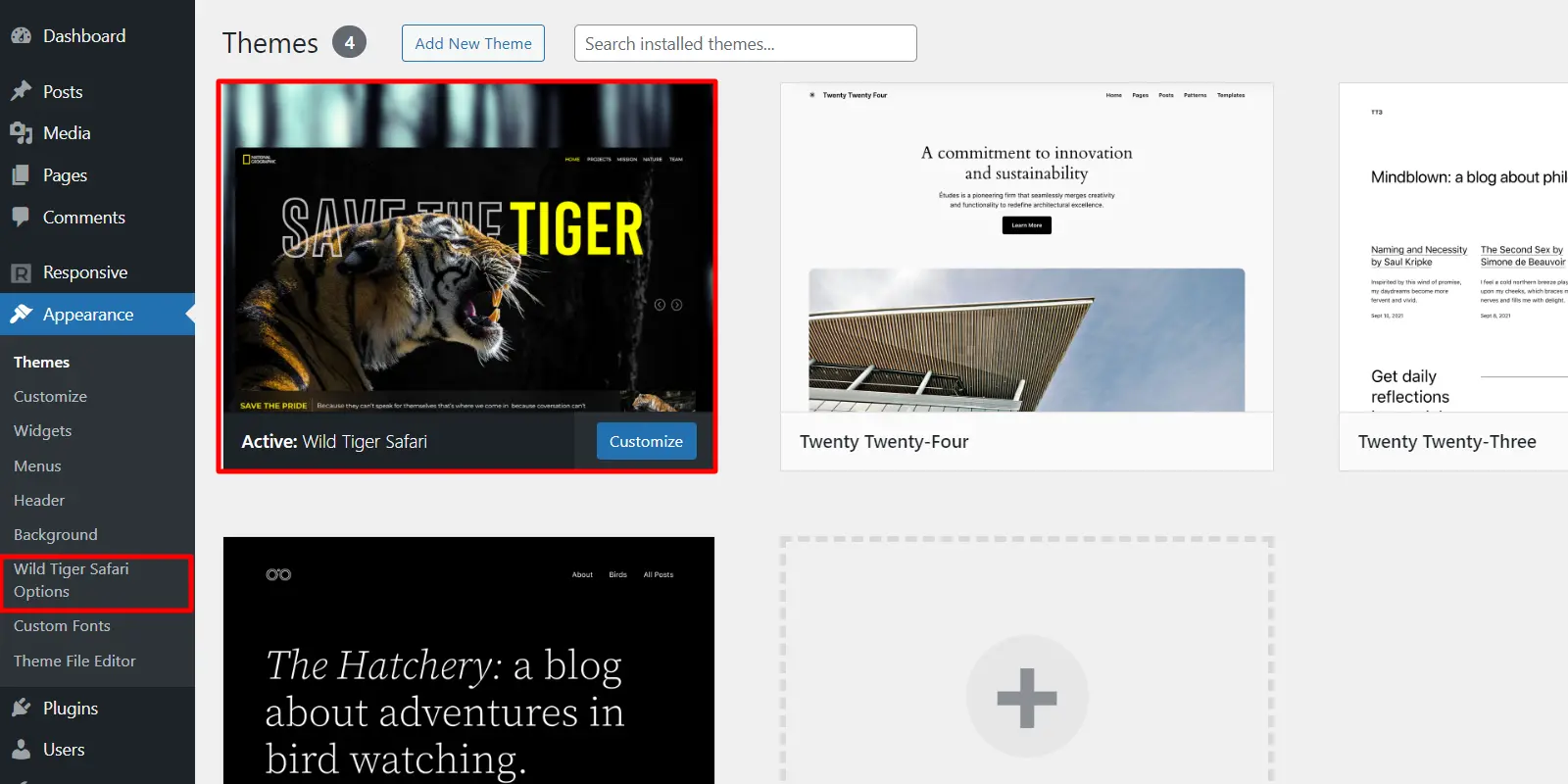Click the Themes page heading

(x=270, y=43)
